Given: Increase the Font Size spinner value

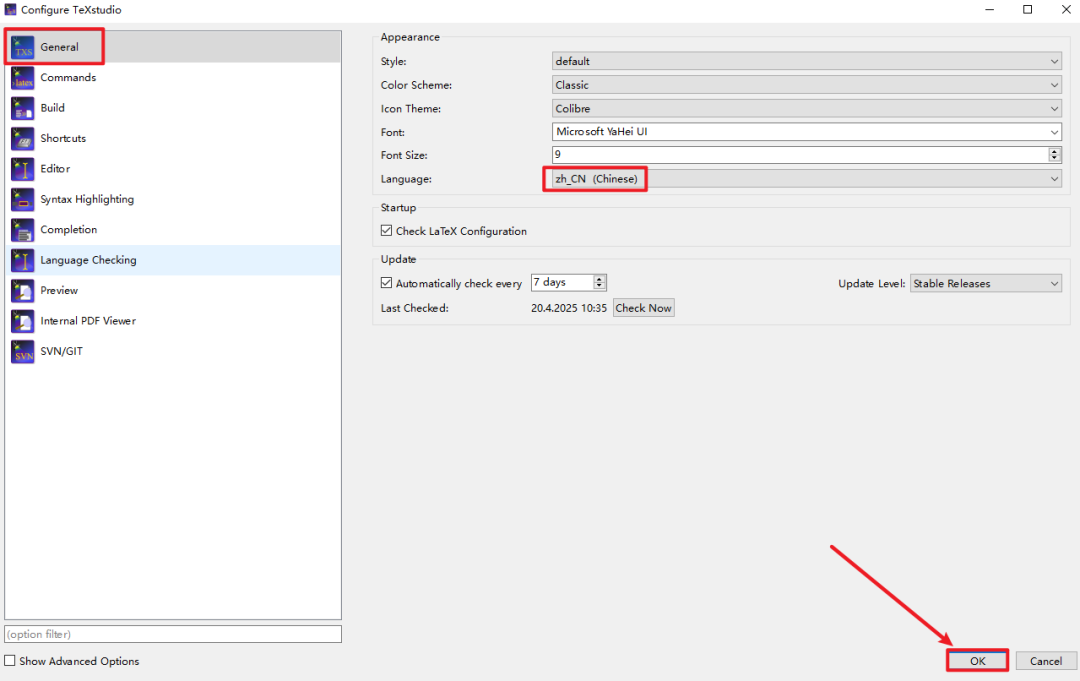Looking at the screenshot, I should pos(1054,151).
